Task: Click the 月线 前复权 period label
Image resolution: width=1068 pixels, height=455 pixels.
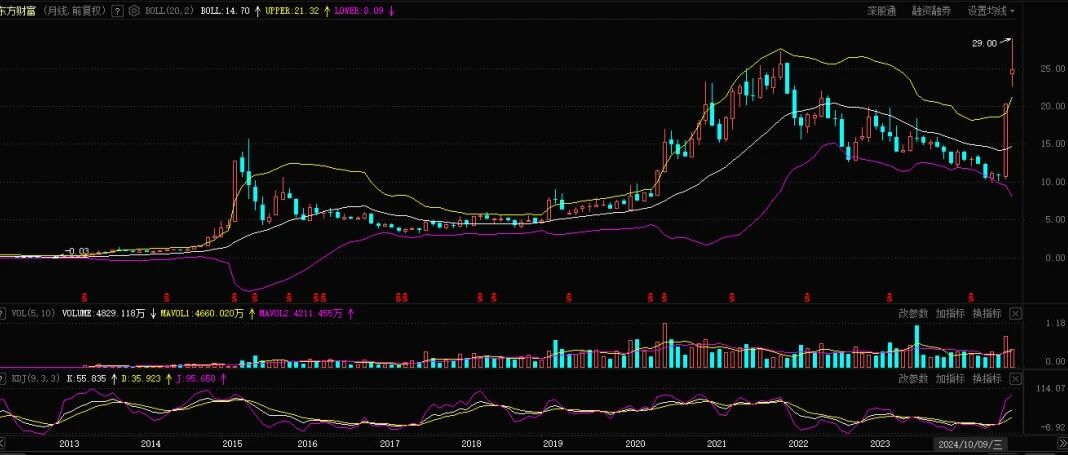Action: click(x=74, y=11)
